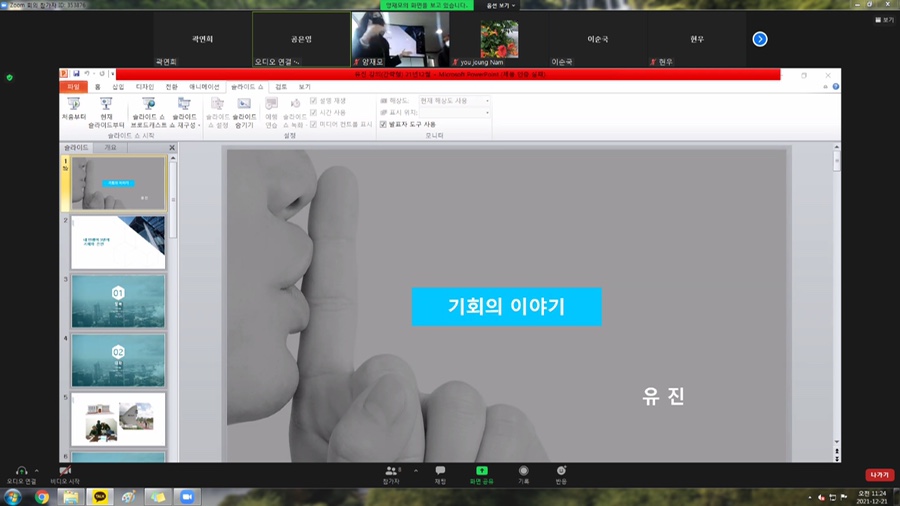The image size is (900, 506).
Task: Click the slide title box 기회의 이야기
Action: tap(506, 306)
